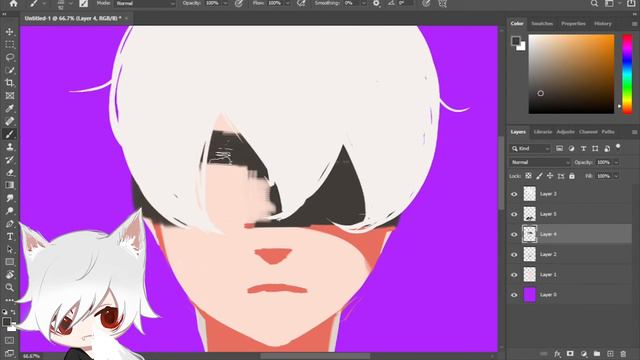This screenshot has height=360, width=640.
Task: Toggle lock image pixels brush icon
Action: 539,176
